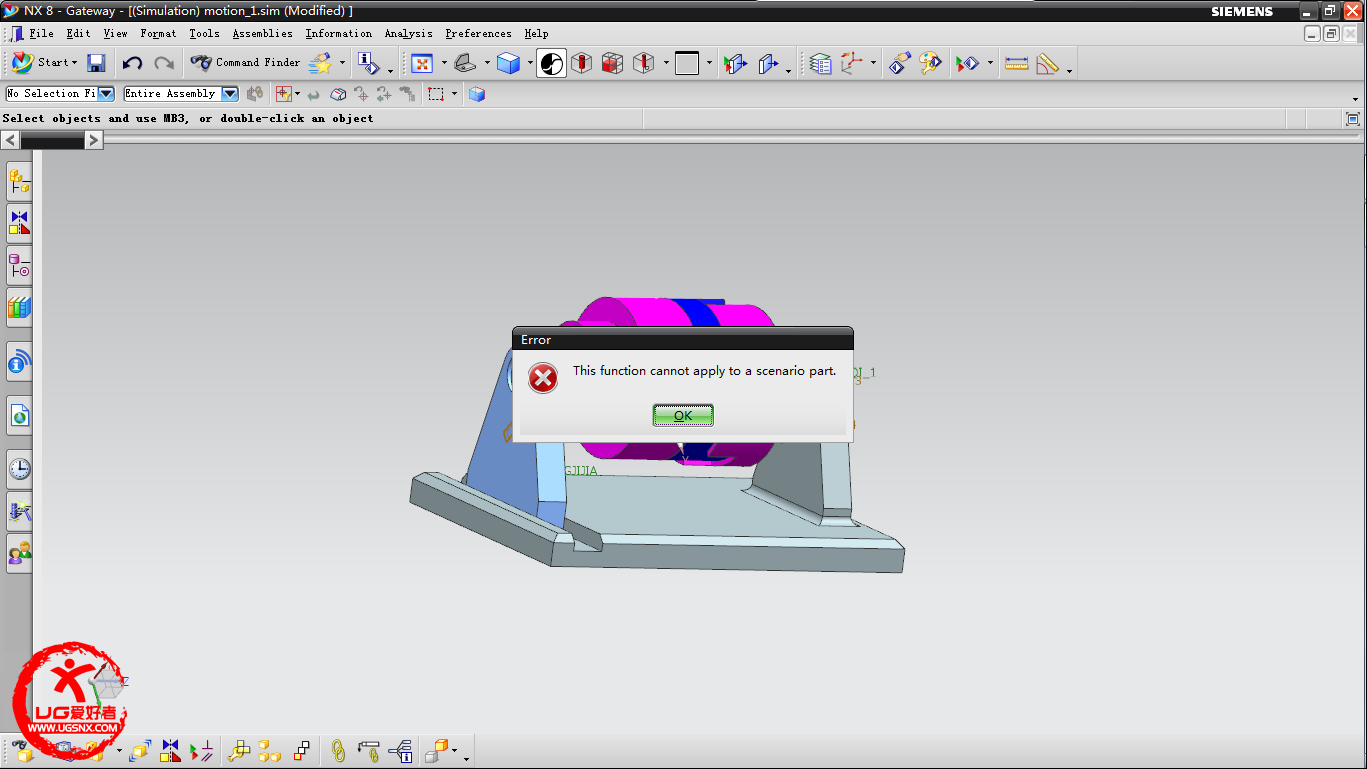Click the selection priority crosshair icon
The width and height of the screenshot is (1367, 769).
[x=284, y=93]
